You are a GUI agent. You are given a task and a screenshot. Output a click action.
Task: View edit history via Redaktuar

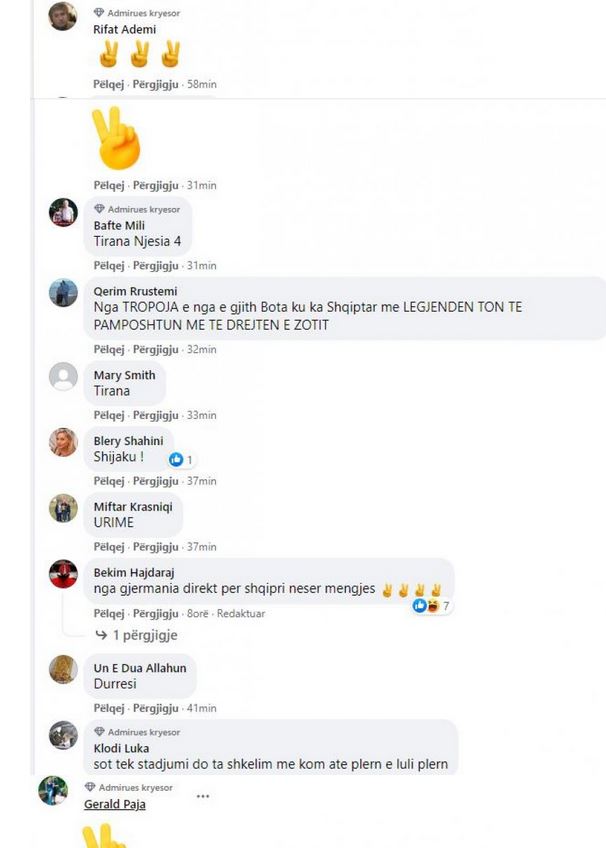point(241,613)
